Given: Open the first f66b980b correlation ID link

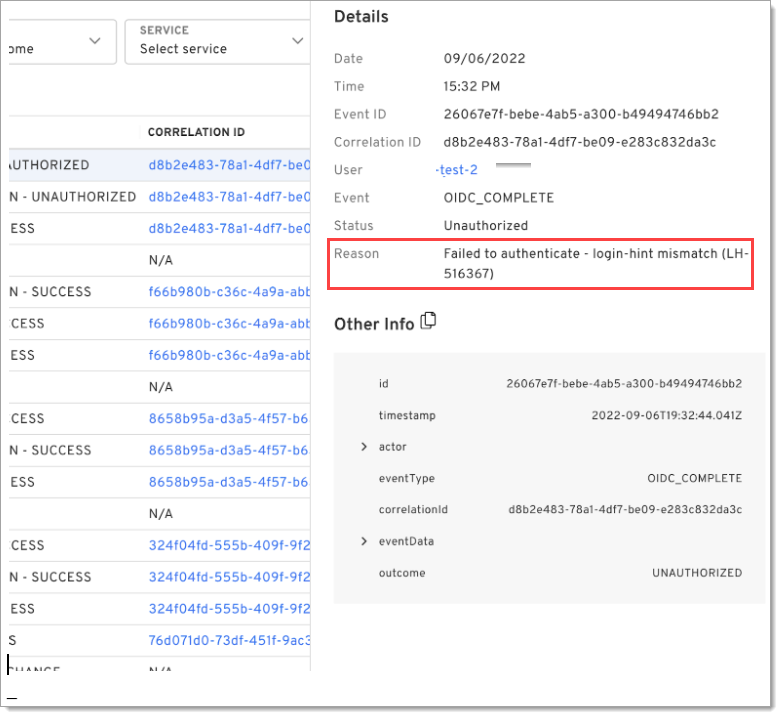Looking at the screenshot, I should pos(229,292).
